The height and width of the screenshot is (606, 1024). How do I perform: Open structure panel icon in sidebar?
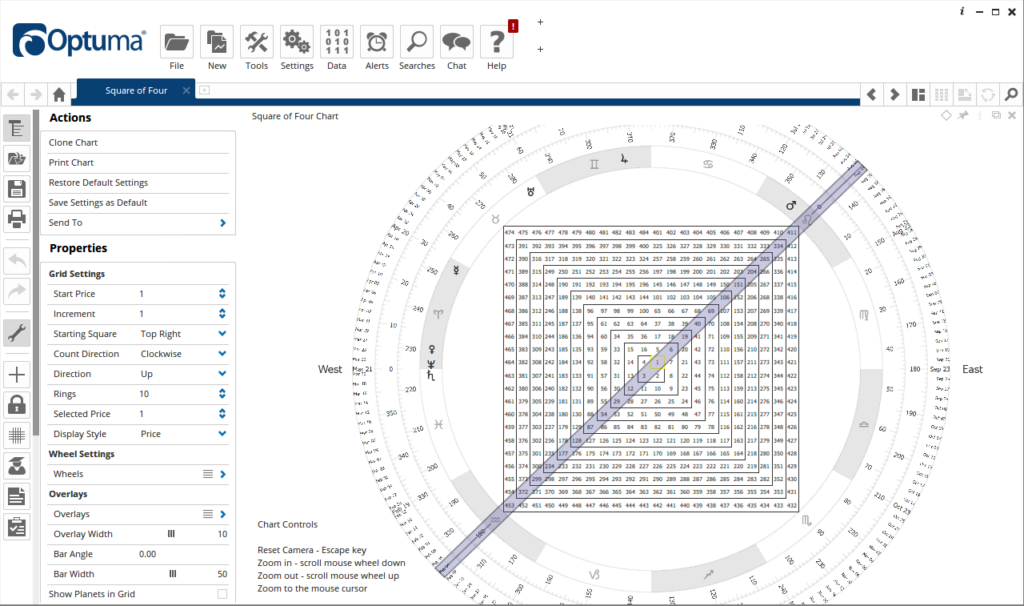coord(16,129)
